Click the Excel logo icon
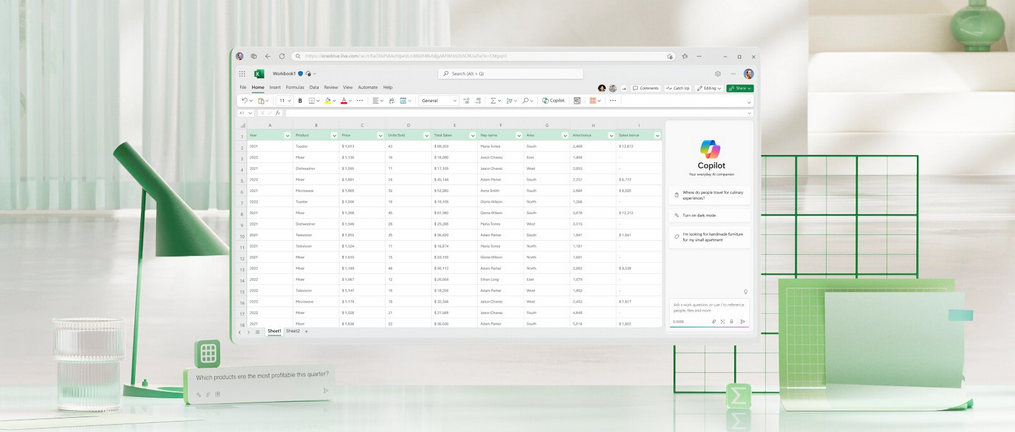1015x432 pixels. pos(259,74)
